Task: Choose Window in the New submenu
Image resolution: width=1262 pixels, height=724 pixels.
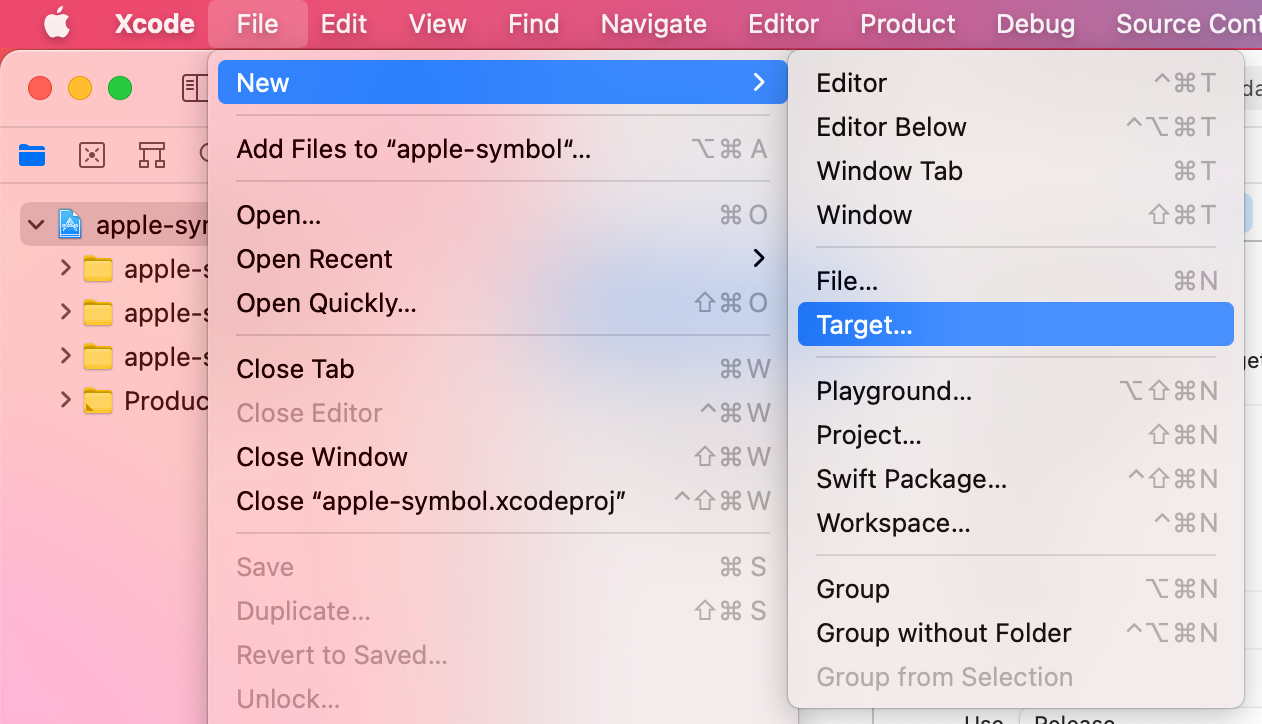Action: point(1016,215)
